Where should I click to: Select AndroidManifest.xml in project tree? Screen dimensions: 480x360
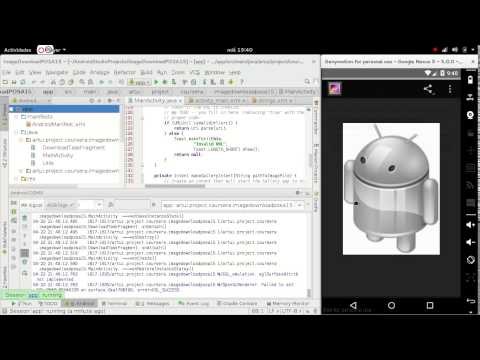point(55,124)
